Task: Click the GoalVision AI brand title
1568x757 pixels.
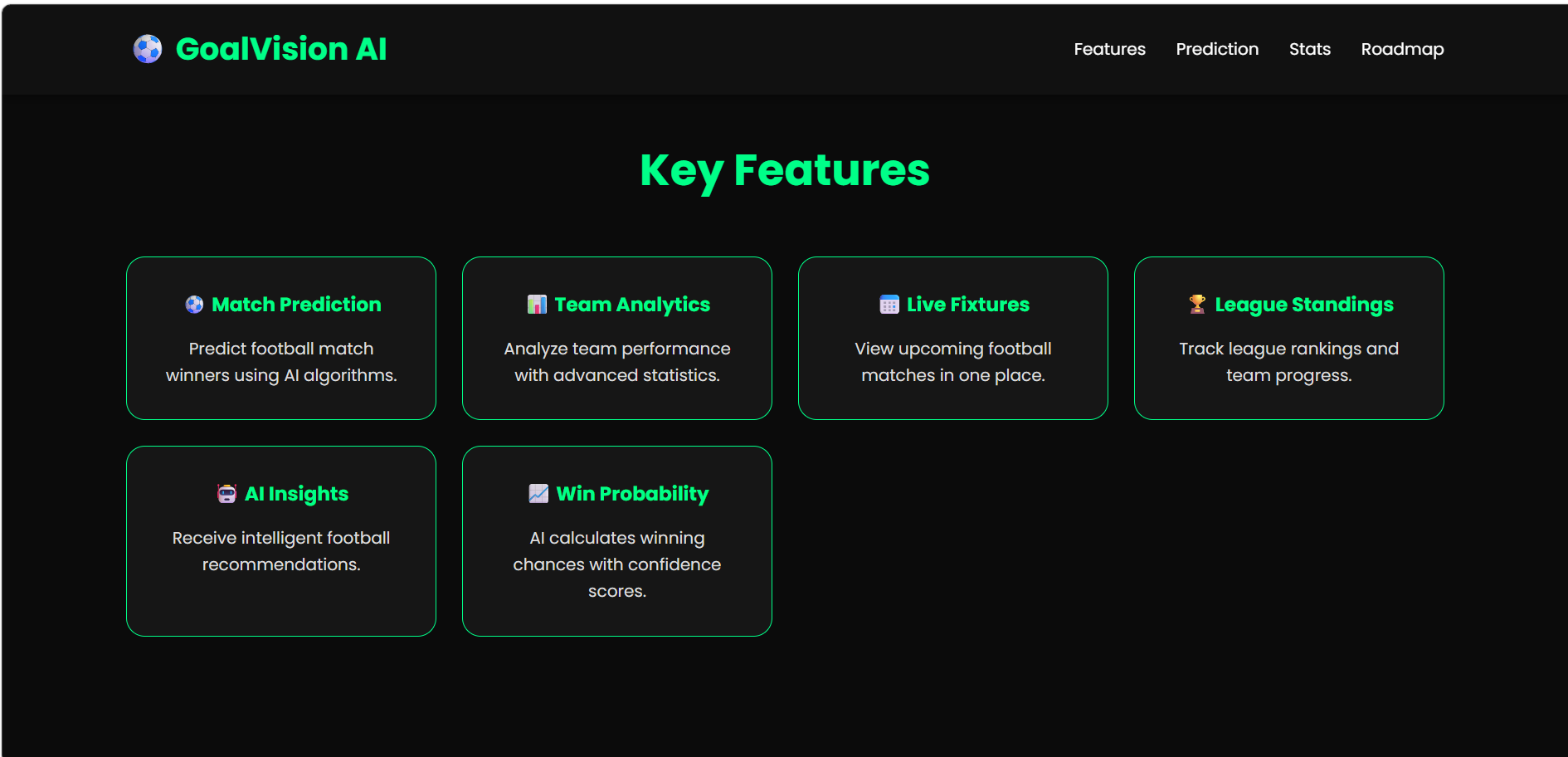Action: pos(281,49)
